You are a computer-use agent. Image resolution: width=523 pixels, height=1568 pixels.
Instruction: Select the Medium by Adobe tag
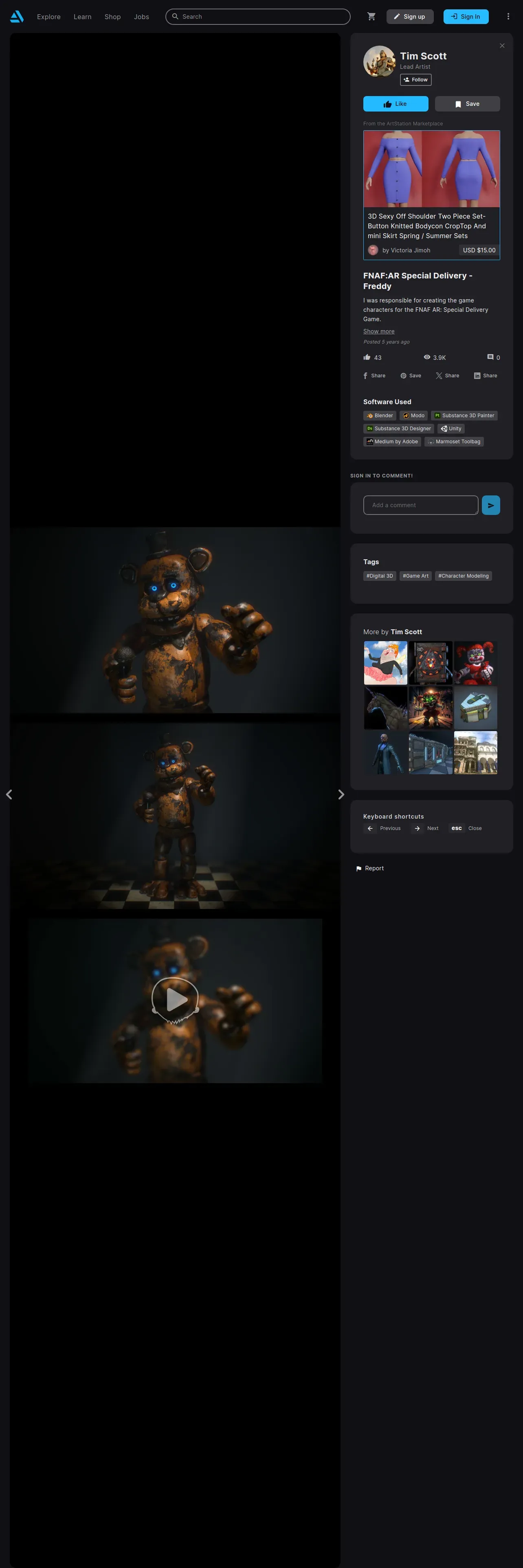392,442
